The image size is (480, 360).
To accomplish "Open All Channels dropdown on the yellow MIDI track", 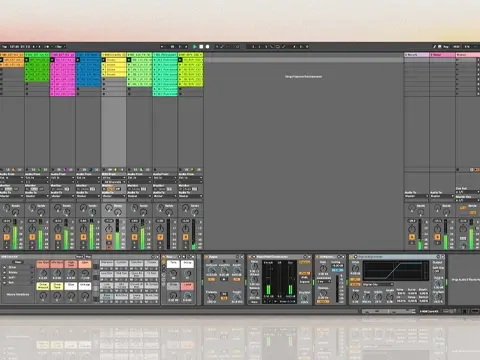I will coord(114,182).
